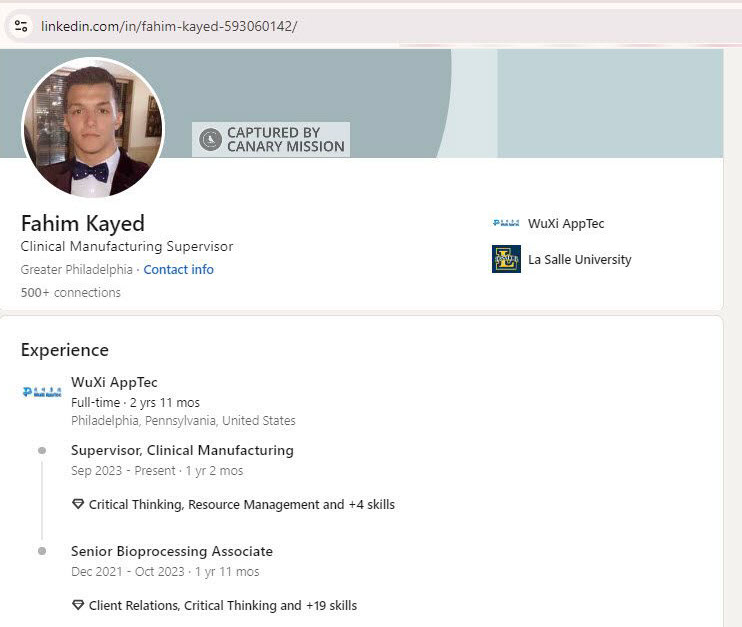Click the WuXi AppTec logo under Experience
The image size is (742, 627).
41,392
